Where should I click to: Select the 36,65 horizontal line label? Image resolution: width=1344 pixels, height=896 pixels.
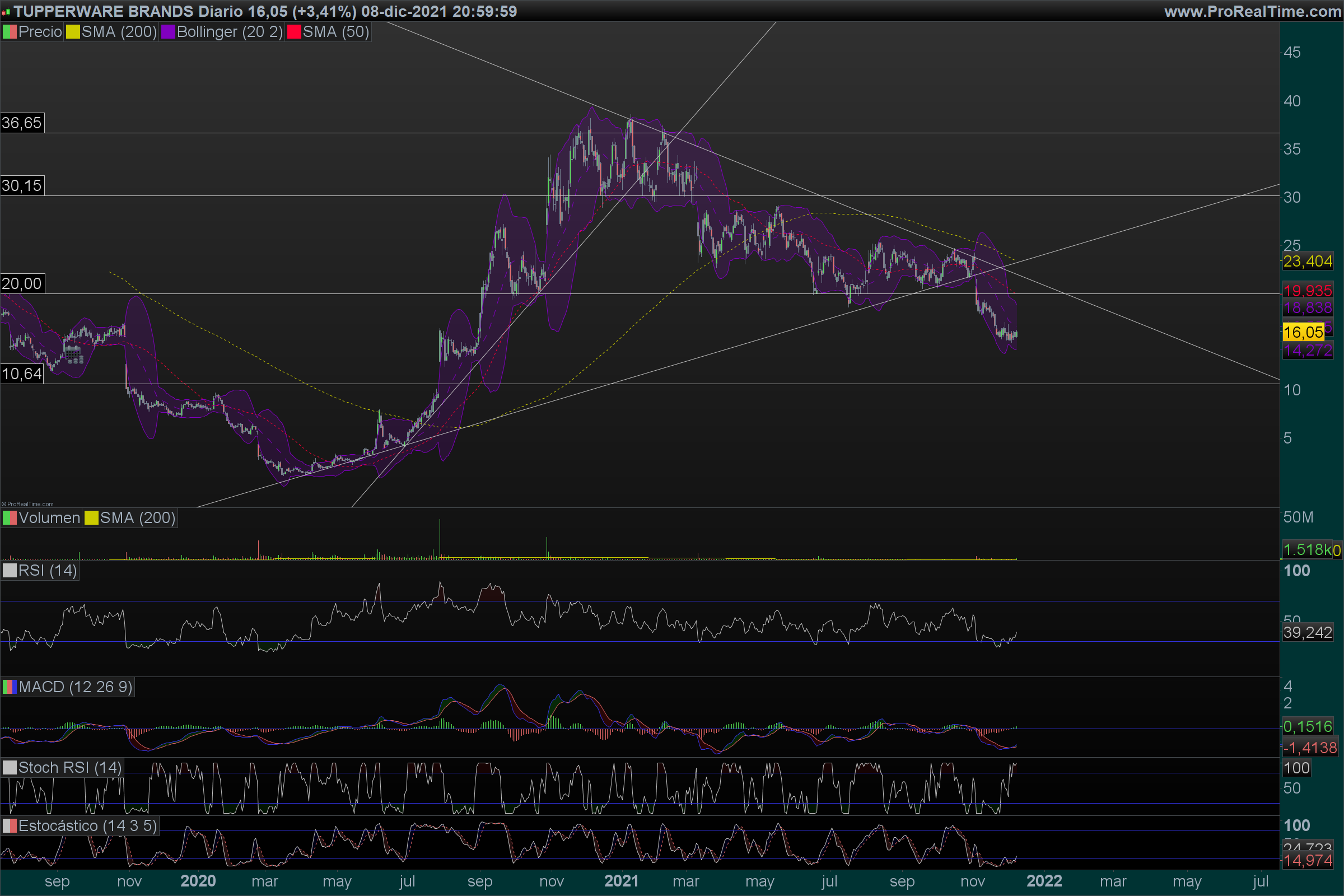[22, 123]
